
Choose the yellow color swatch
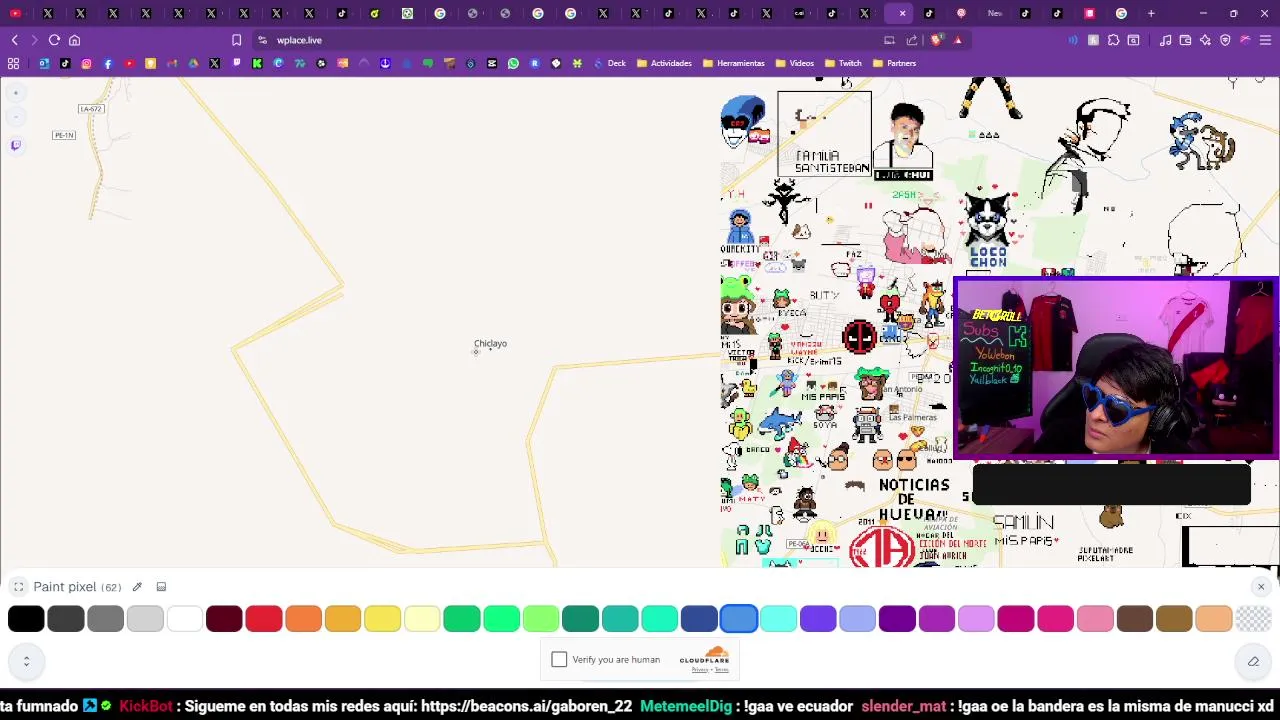(x=382, y=619)
